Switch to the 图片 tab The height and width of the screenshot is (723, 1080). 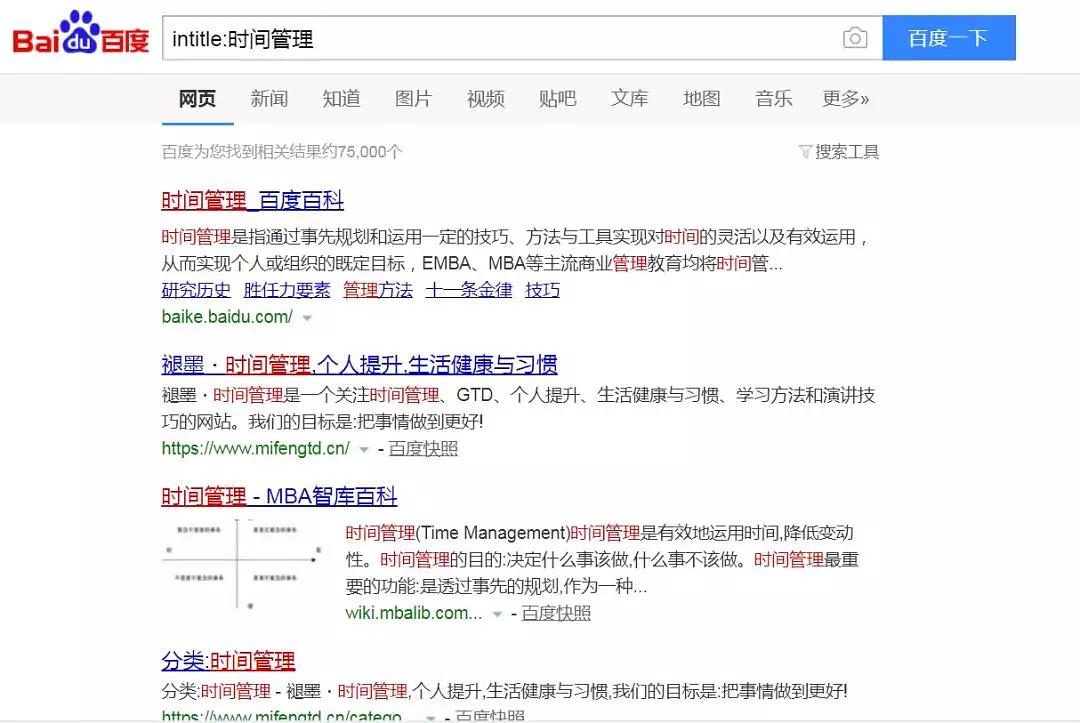[413, 99]
